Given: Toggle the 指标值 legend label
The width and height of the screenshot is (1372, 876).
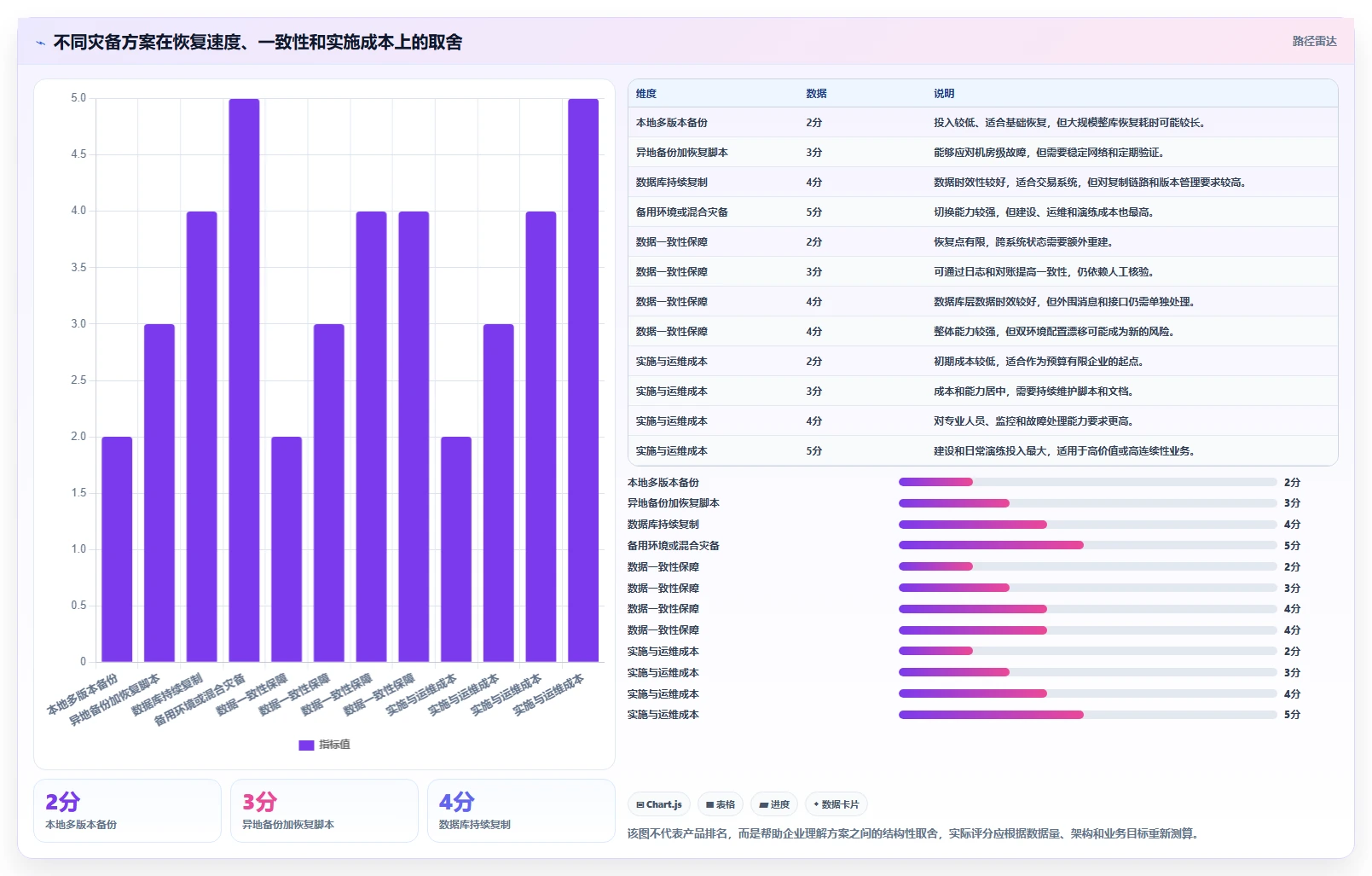Looking at the screenshot, I should [x=334, y=745].
